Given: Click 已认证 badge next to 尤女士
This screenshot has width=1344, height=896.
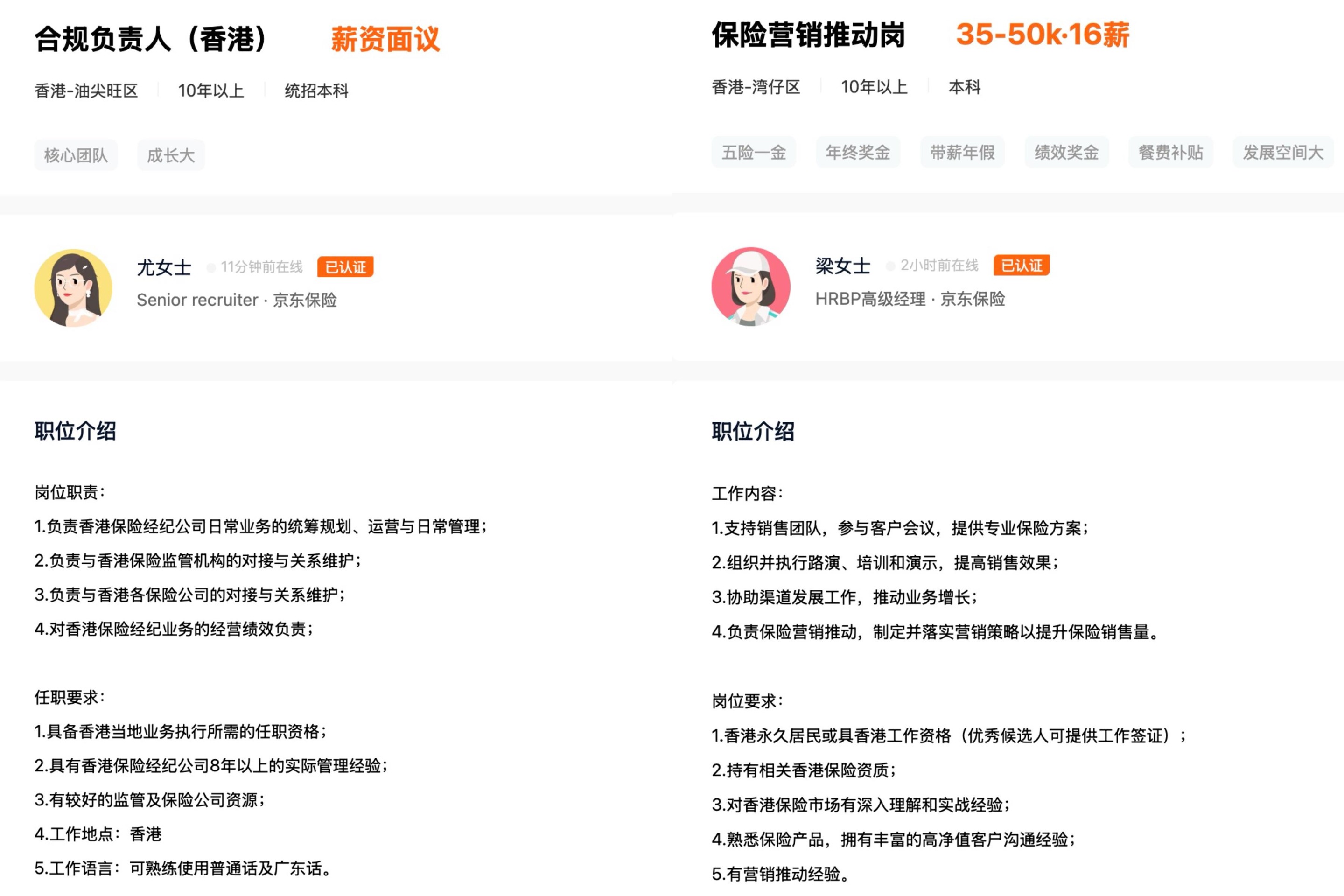Looking at the screenshot, I should tap(345, 267).
